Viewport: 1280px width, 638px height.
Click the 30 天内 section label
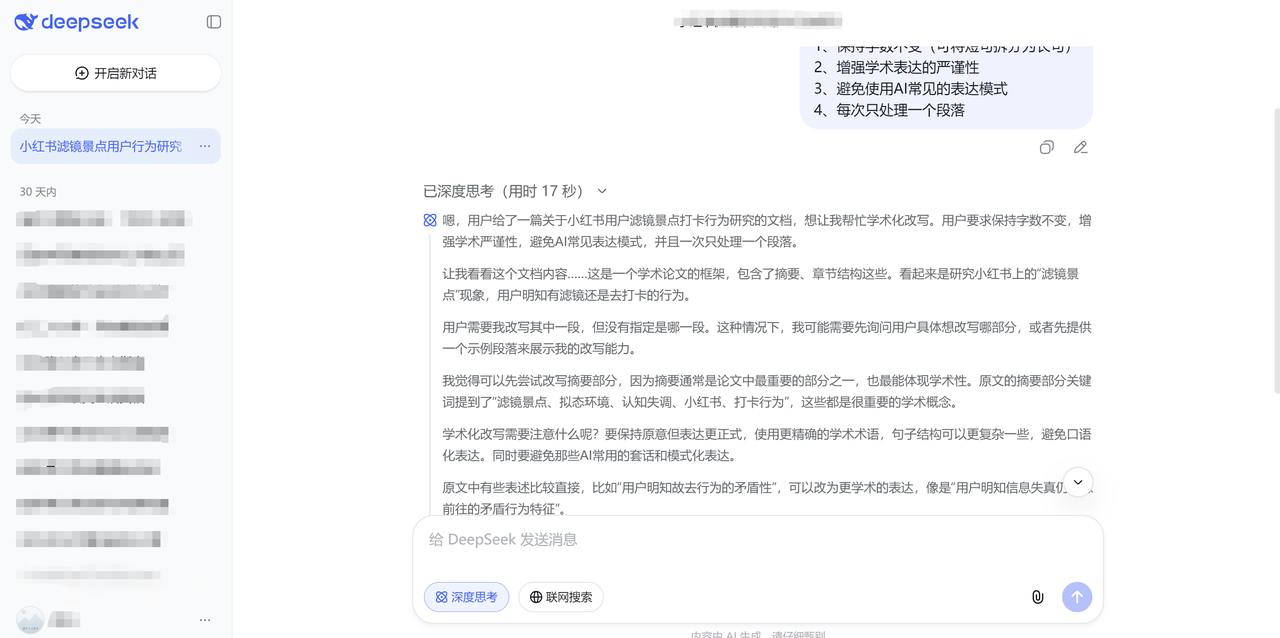[x=38, y=192]
